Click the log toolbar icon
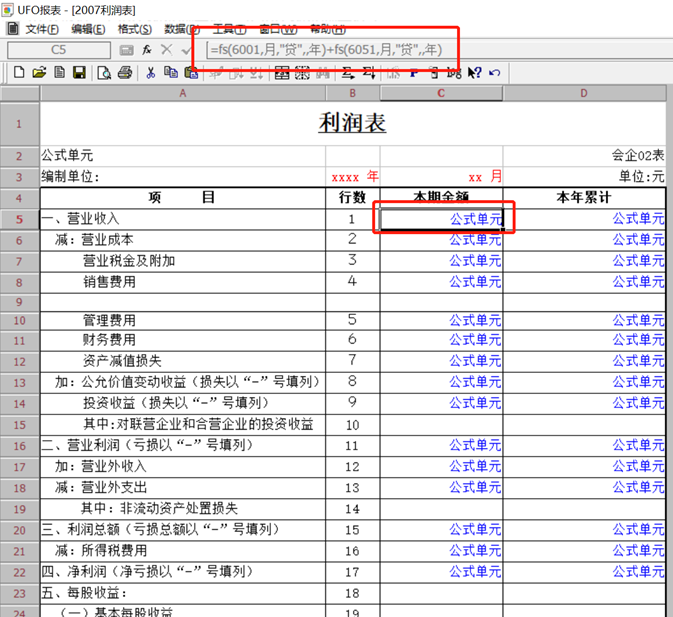 point(454,73)
